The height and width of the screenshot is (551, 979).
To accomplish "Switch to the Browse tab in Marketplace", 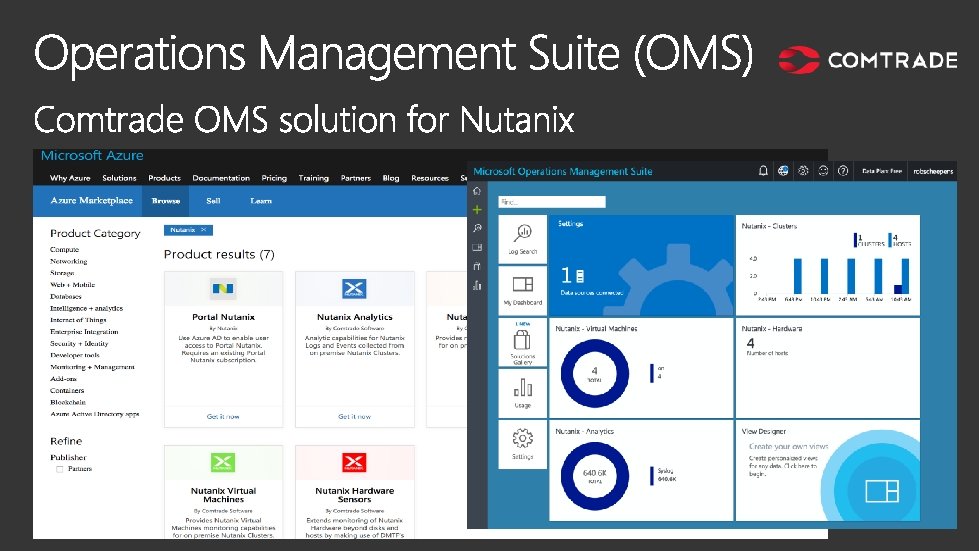I will 165,201.
